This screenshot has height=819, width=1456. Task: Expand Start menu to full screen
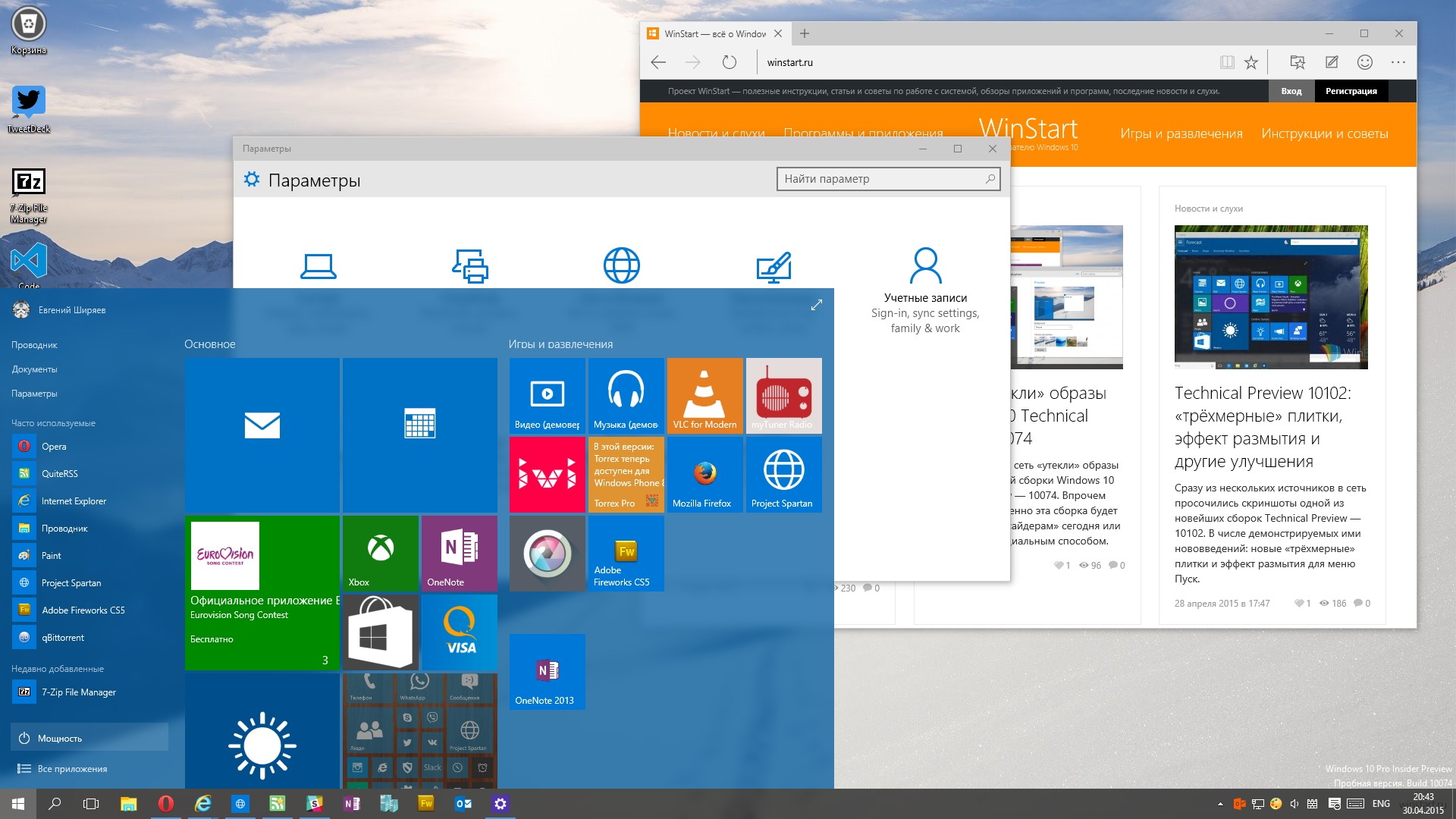pos(817,305)
